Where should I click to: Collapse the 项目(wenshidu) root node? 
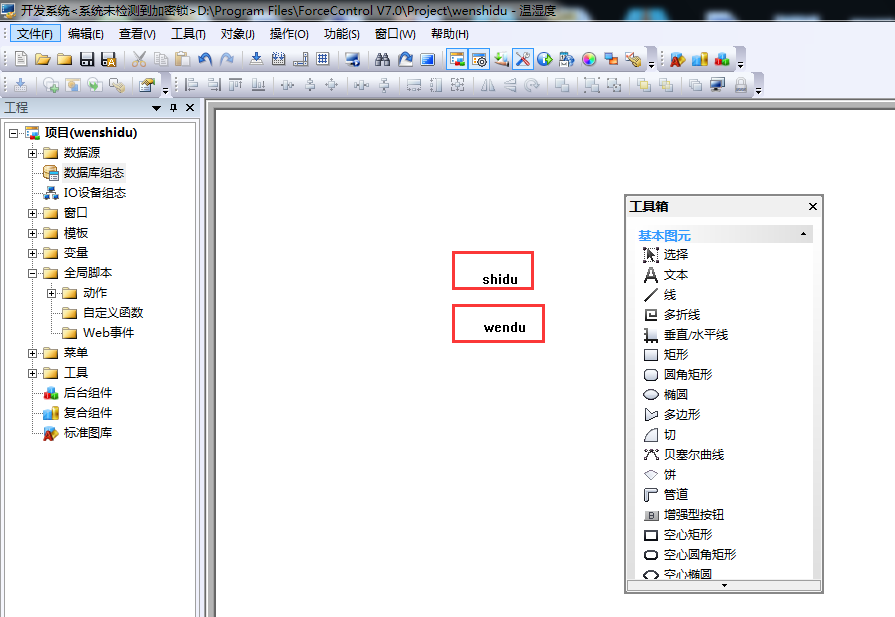click(13, 134)
